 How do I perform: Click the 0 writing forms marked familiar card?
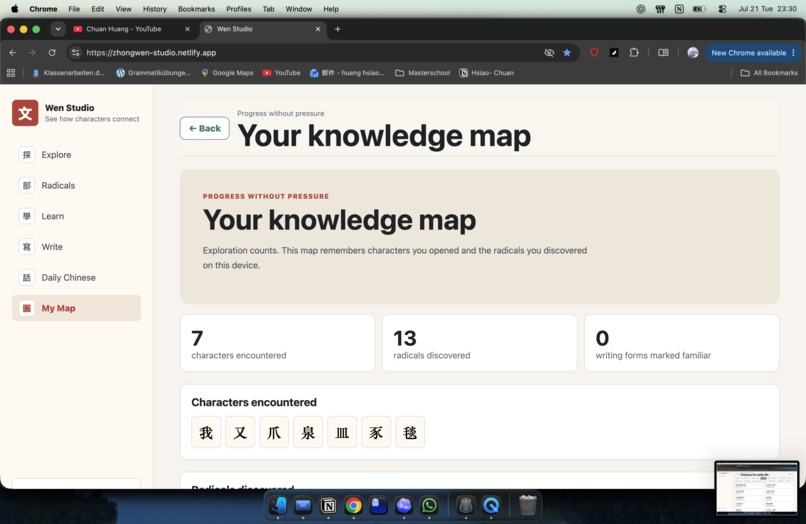682,344
